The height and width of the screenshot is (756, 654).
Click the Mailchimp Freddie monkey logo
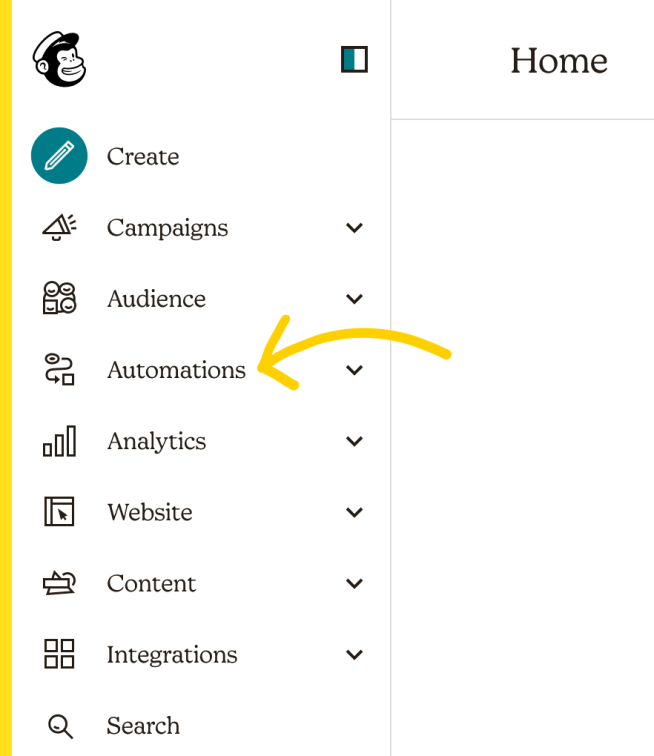pos(59,59)
